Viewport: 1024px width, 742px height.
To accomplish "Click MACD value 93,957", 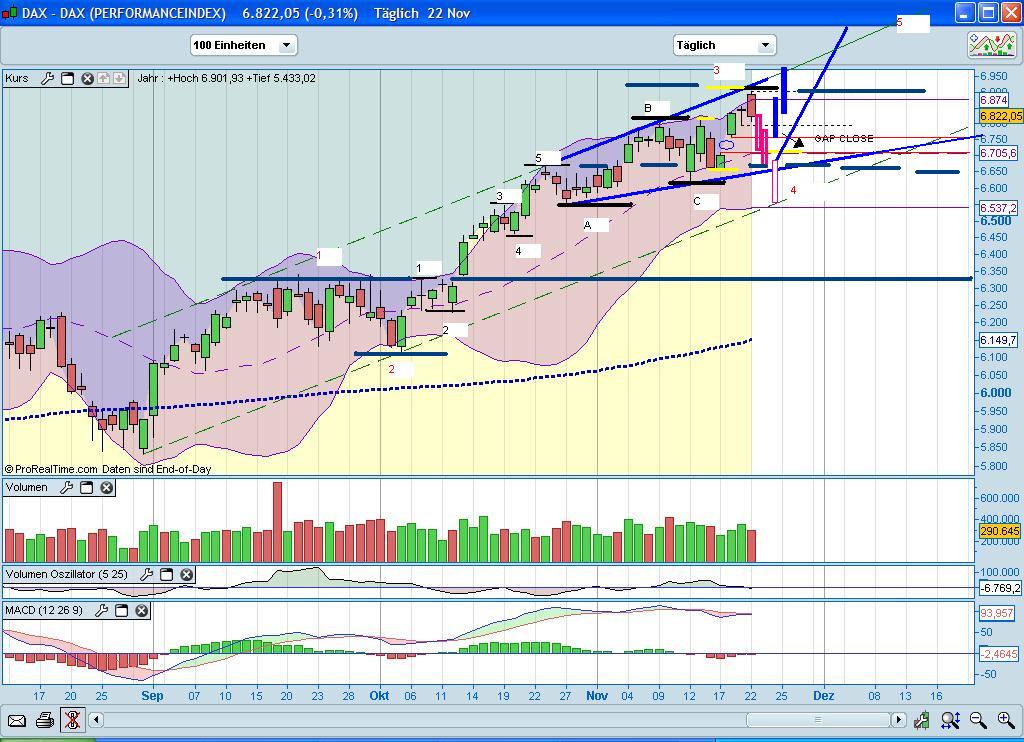I will pyautogui.click(x=997, y=613).
